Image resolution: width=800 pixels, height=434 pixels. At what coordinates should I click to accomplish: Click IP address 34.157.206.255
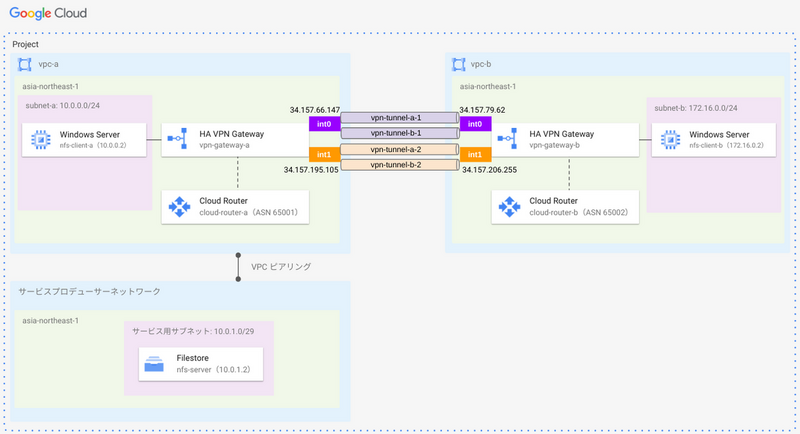[489, 170]
